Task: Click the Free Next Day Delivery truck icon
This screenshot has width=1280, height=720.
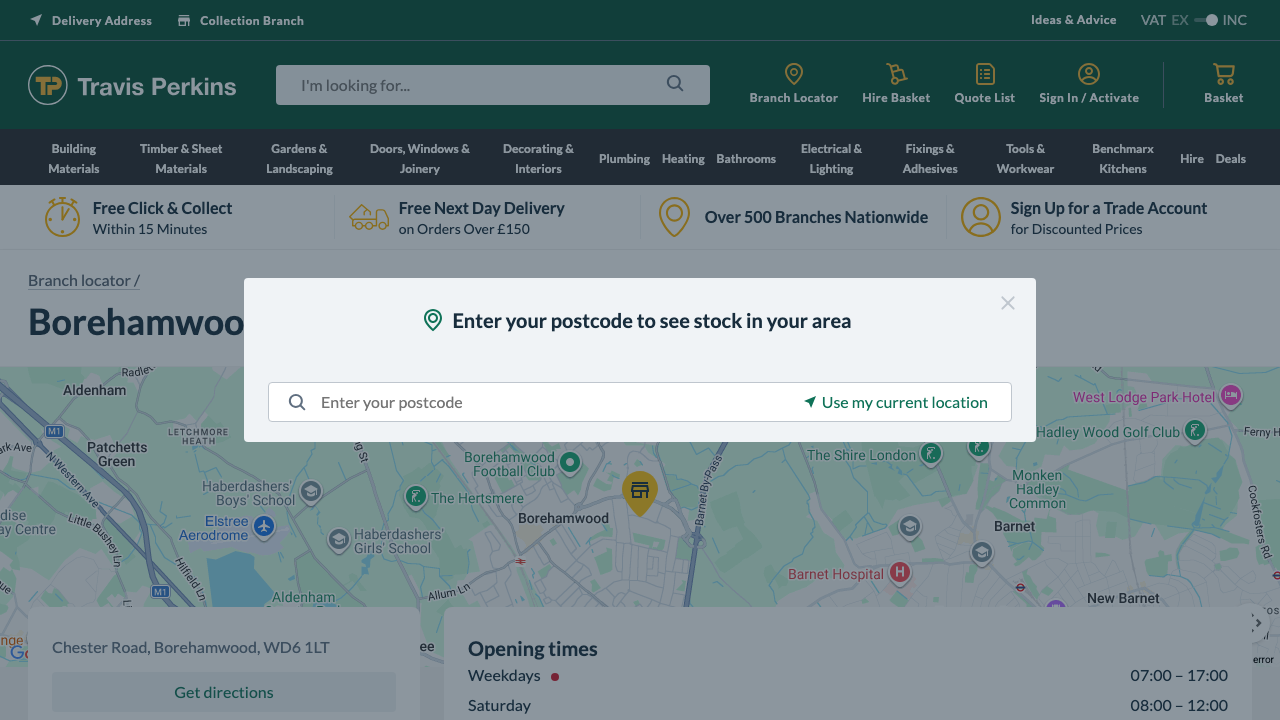Action: click(369, 216)
